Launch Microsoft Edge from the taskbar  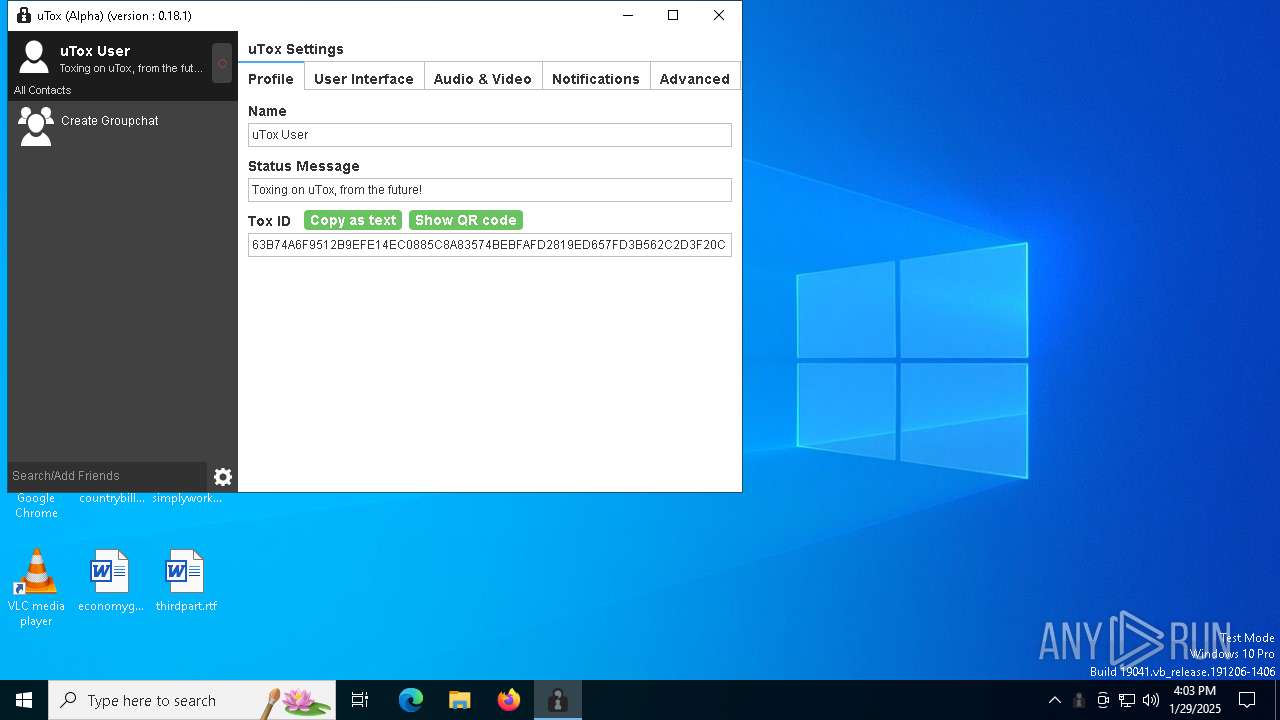click(x=411, y=700)
